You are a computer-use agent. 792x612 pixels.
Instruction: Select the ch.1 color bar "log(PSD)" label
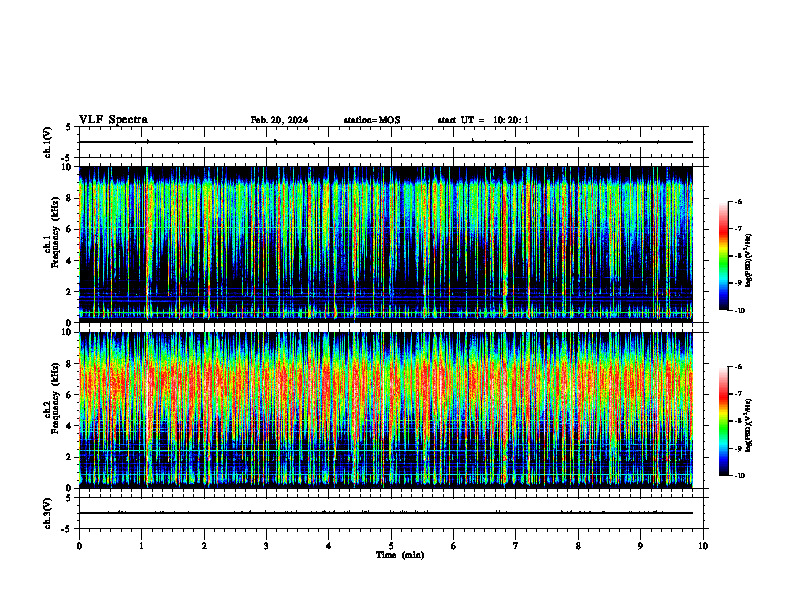point(748,260)
